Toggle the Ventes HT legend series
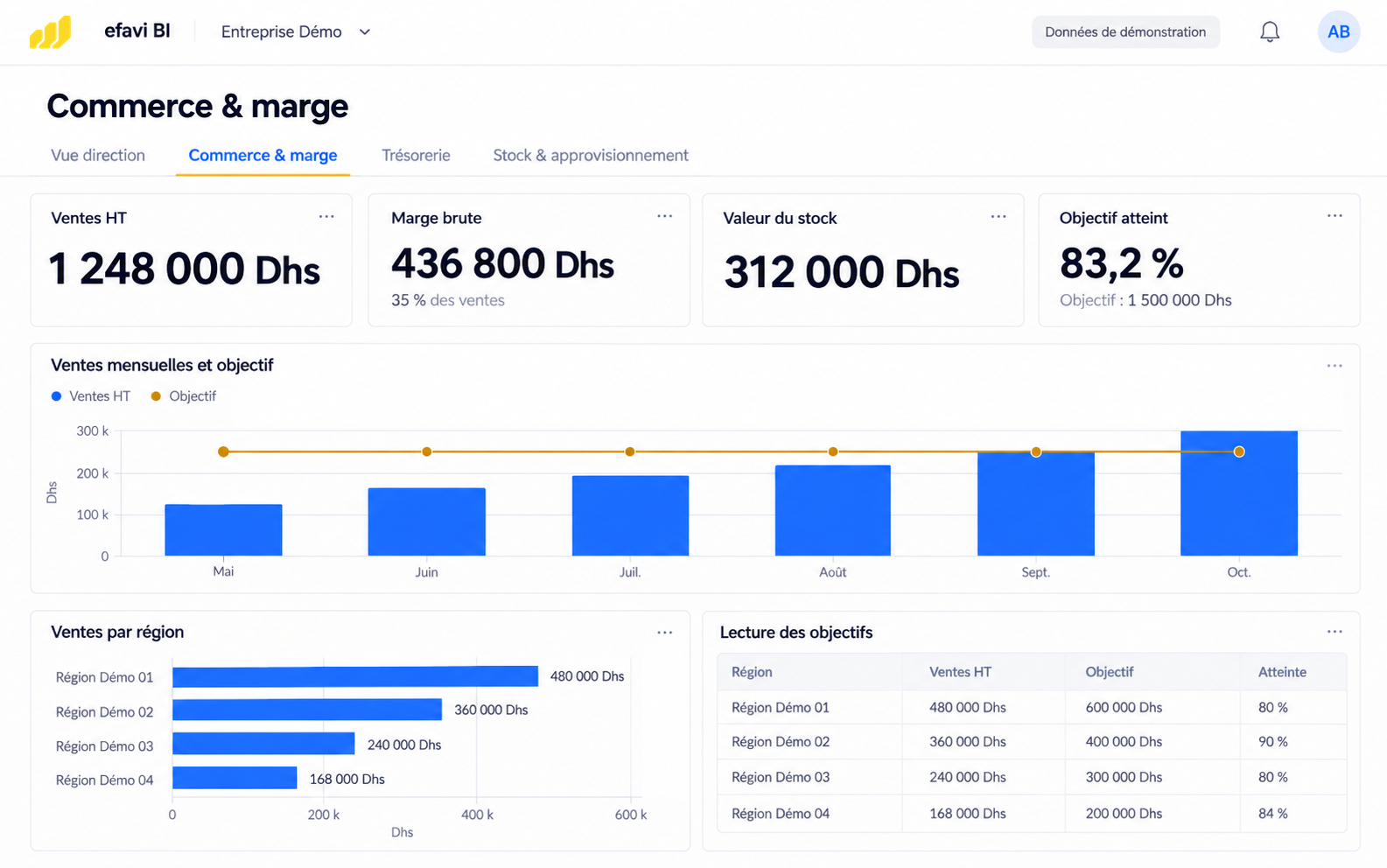 pos(91,396)
